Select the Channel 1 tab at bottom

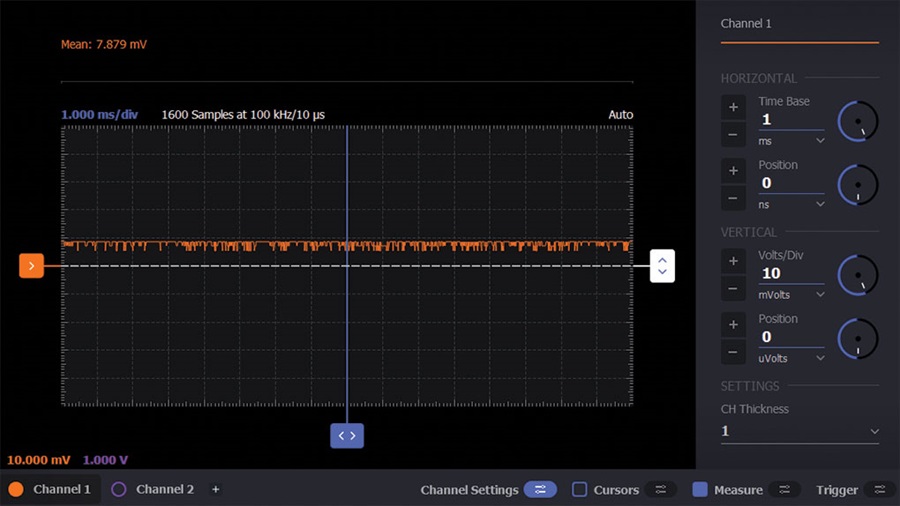coord(50,489)
